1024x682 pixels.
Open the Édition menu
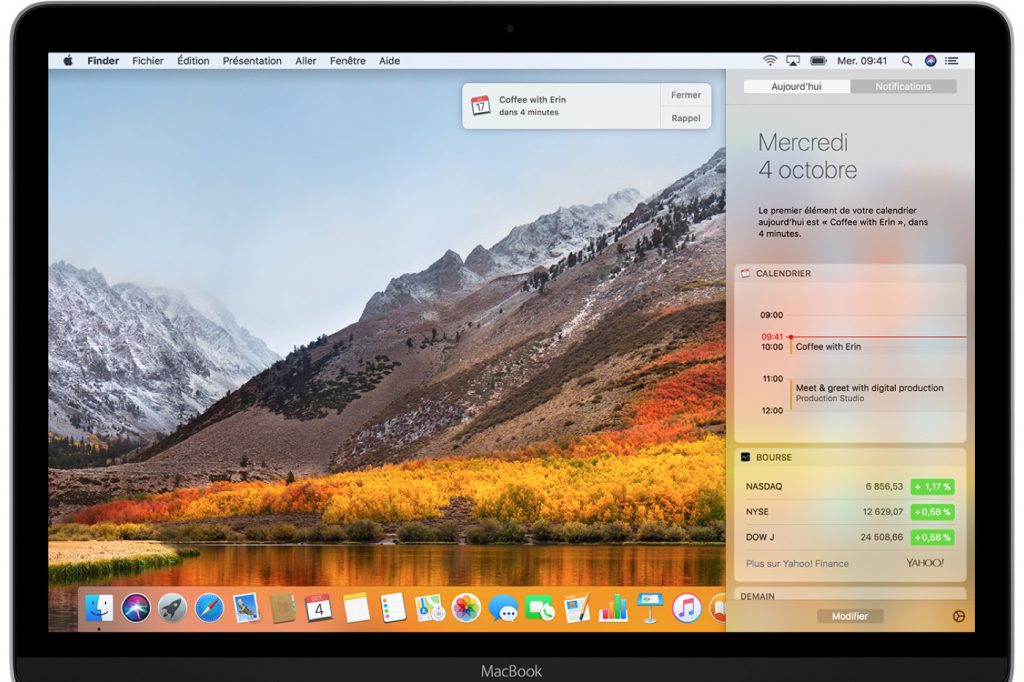click(x=193, y=61)
